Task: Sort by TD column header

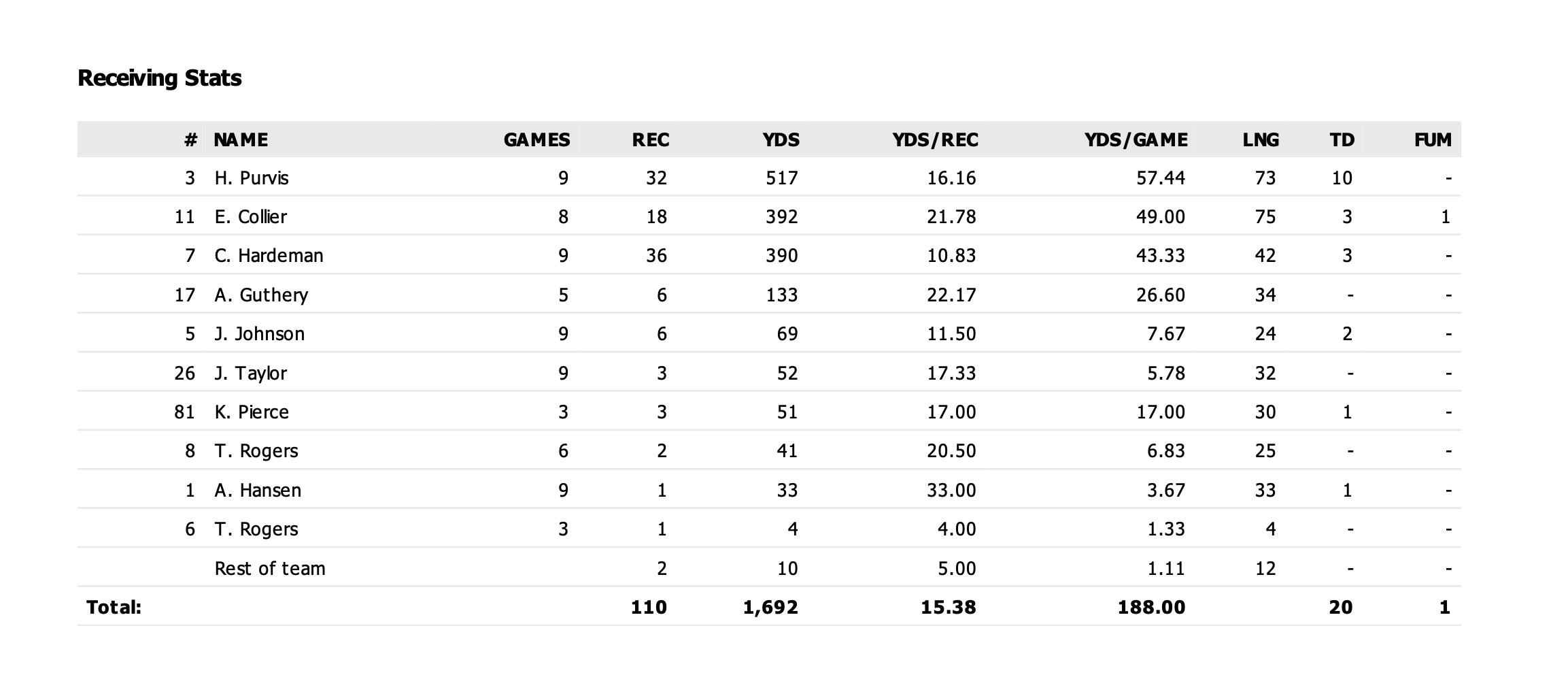Action: (x=1342, y=140)
